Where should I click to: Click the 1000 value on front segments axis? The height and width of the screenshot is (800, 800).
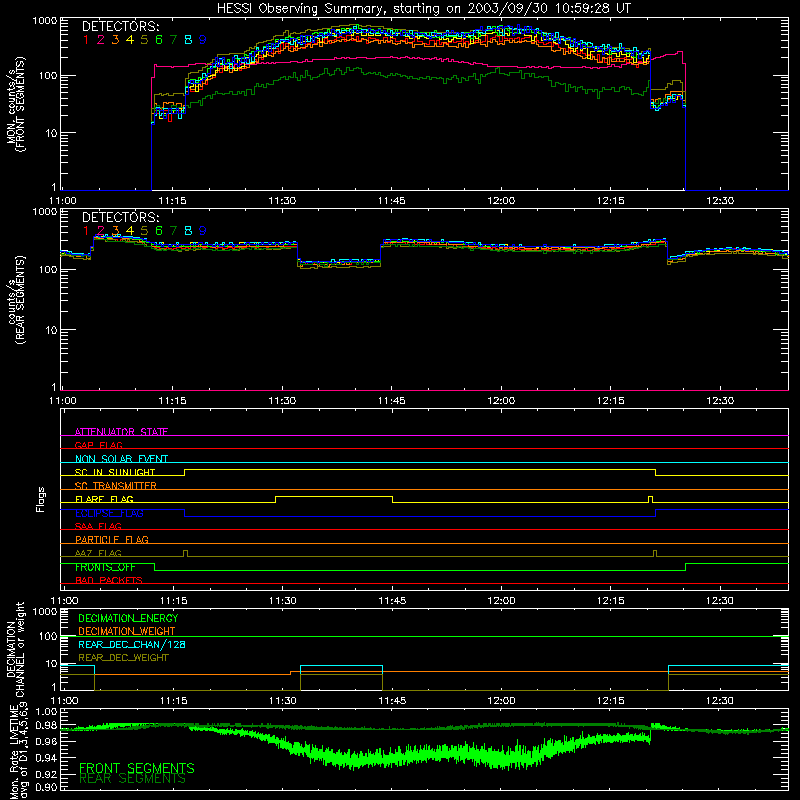[x=45, y=21]
